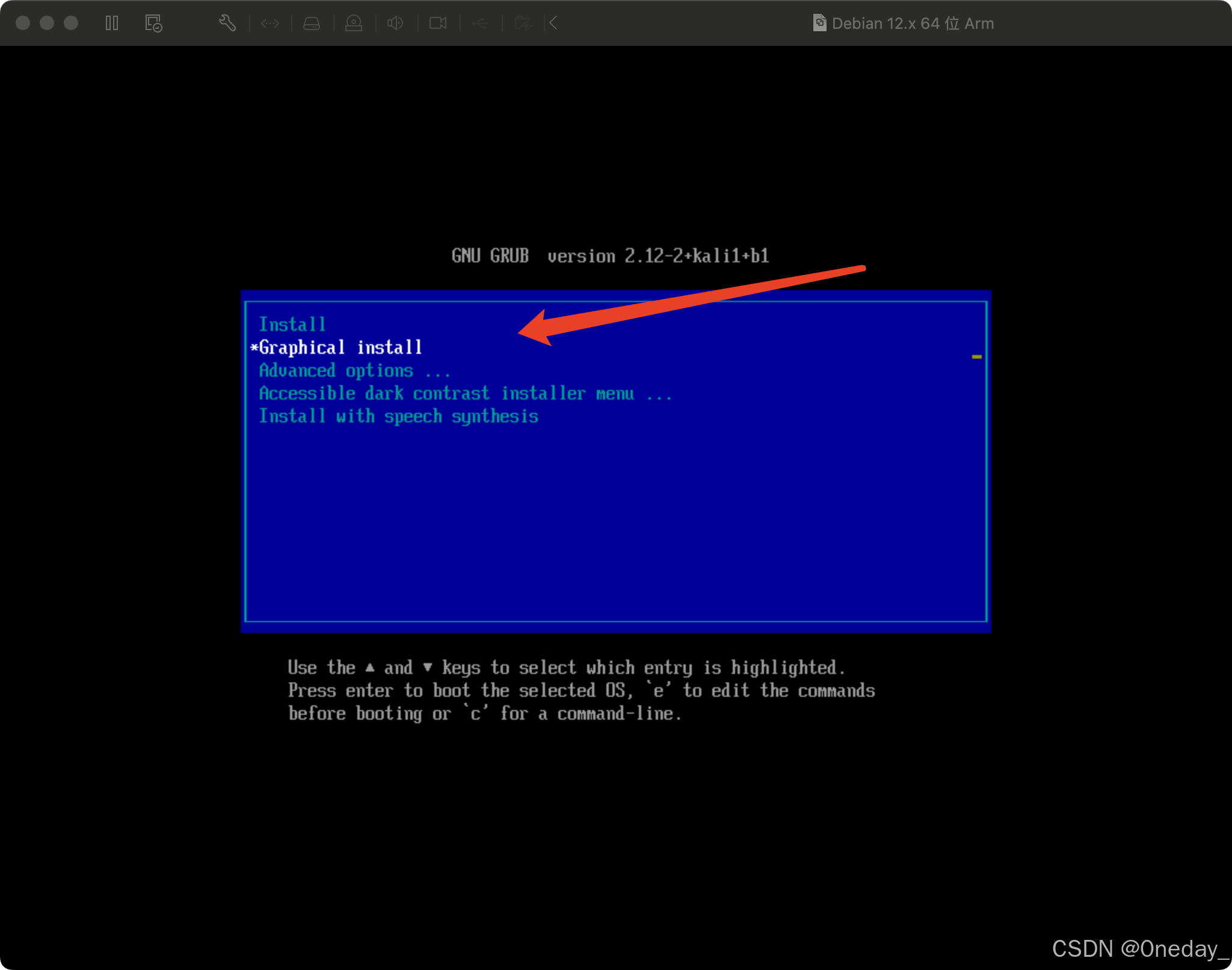Click the network adapter arrows icon
This screenshot has height=970, width=1232.
(270, 23)
